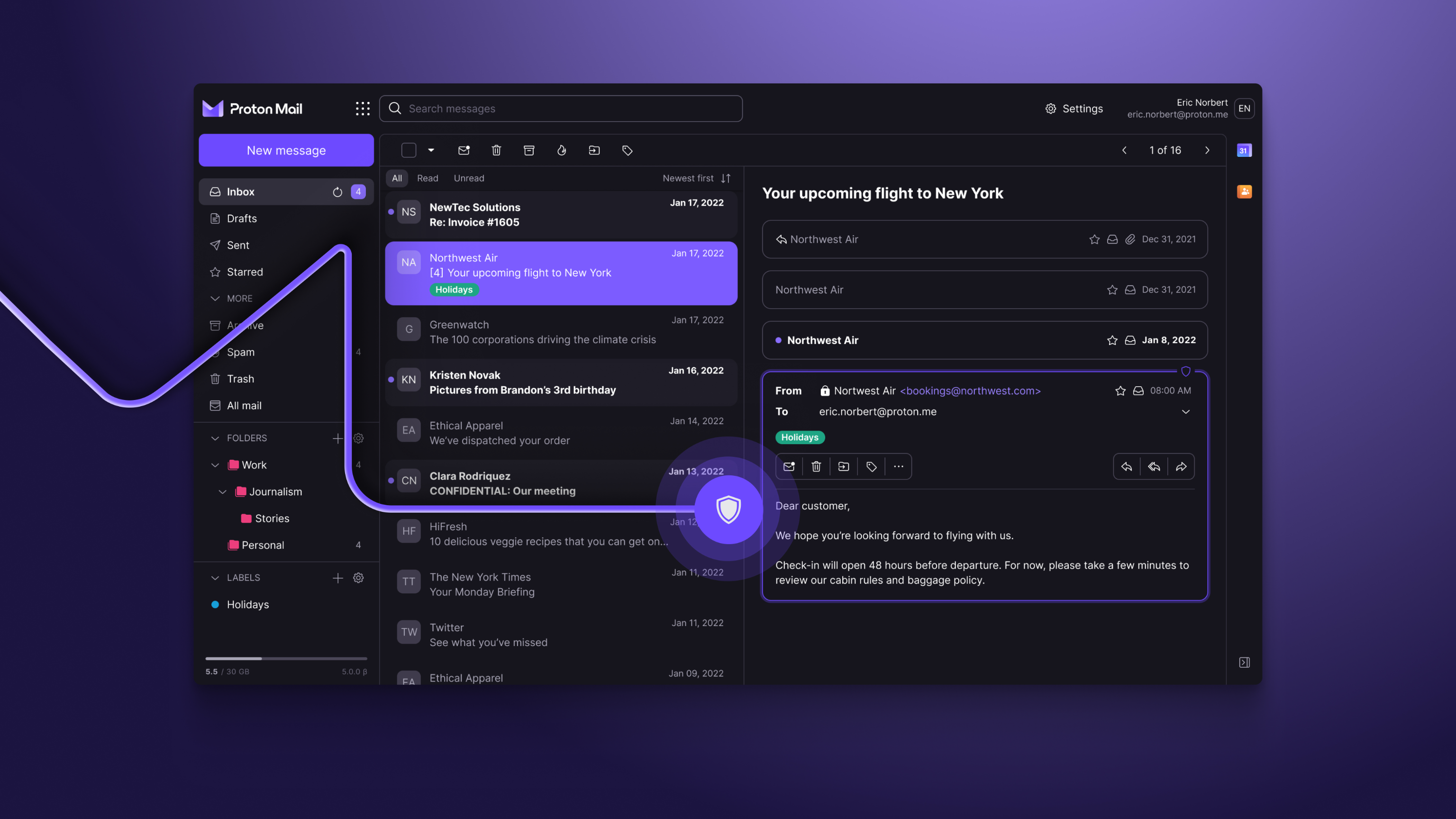Click trash icon in top toolbar
This screenshot has width=1456, height=819.
496,150
